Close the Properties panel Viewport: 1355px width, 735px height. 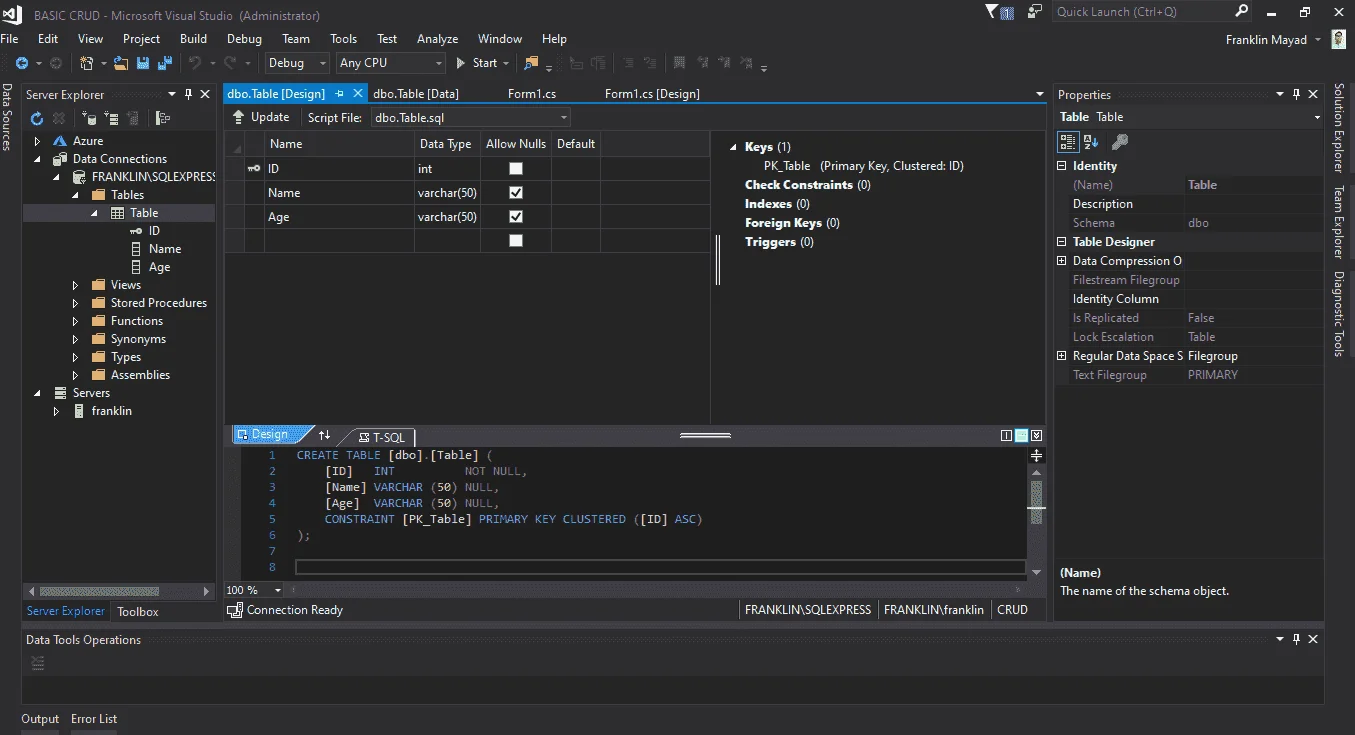[1314, 94]
